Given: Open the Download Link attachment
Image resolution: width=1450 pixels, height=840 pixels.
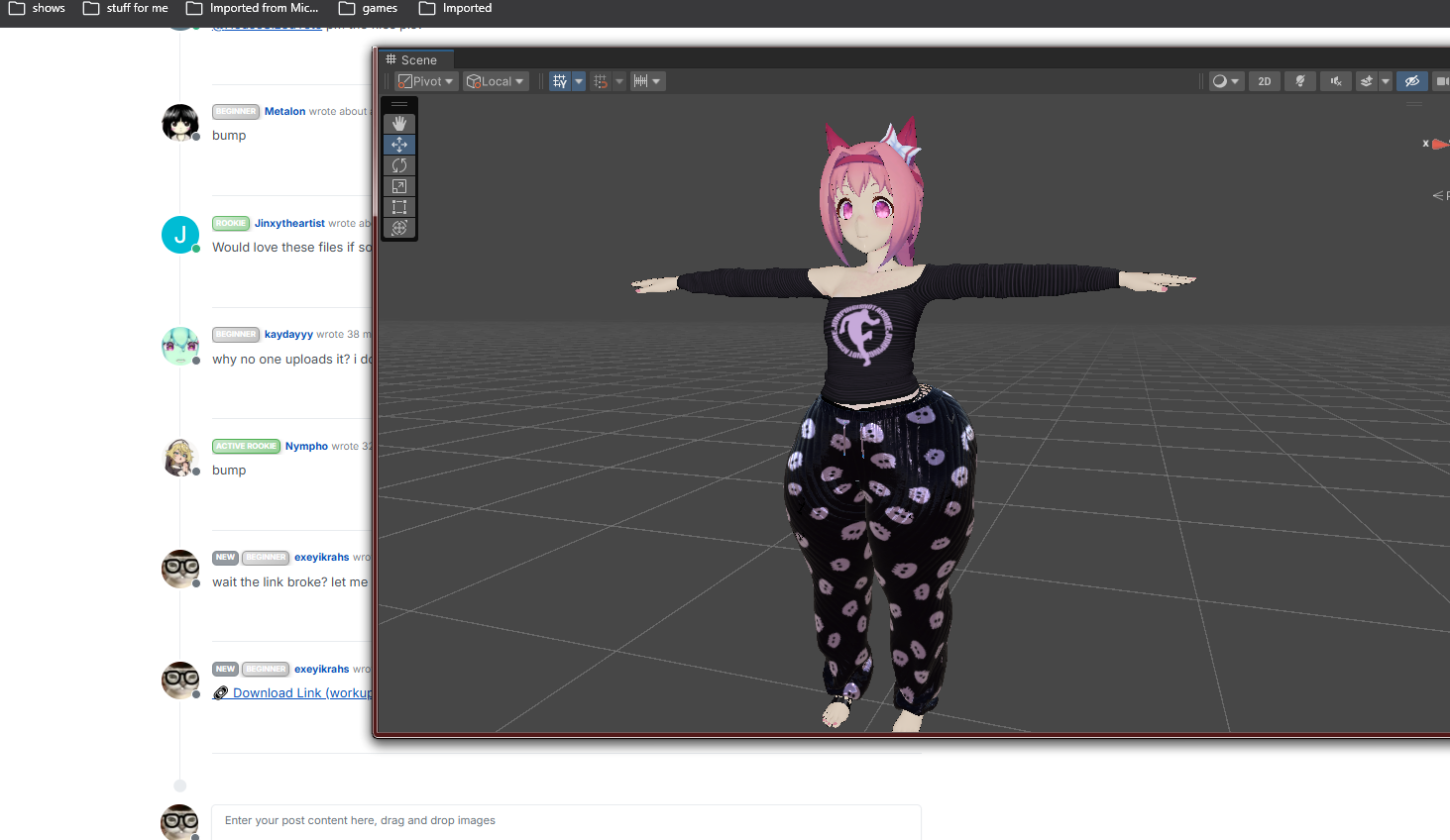Looking at the screenshot, I should (293, 693).
